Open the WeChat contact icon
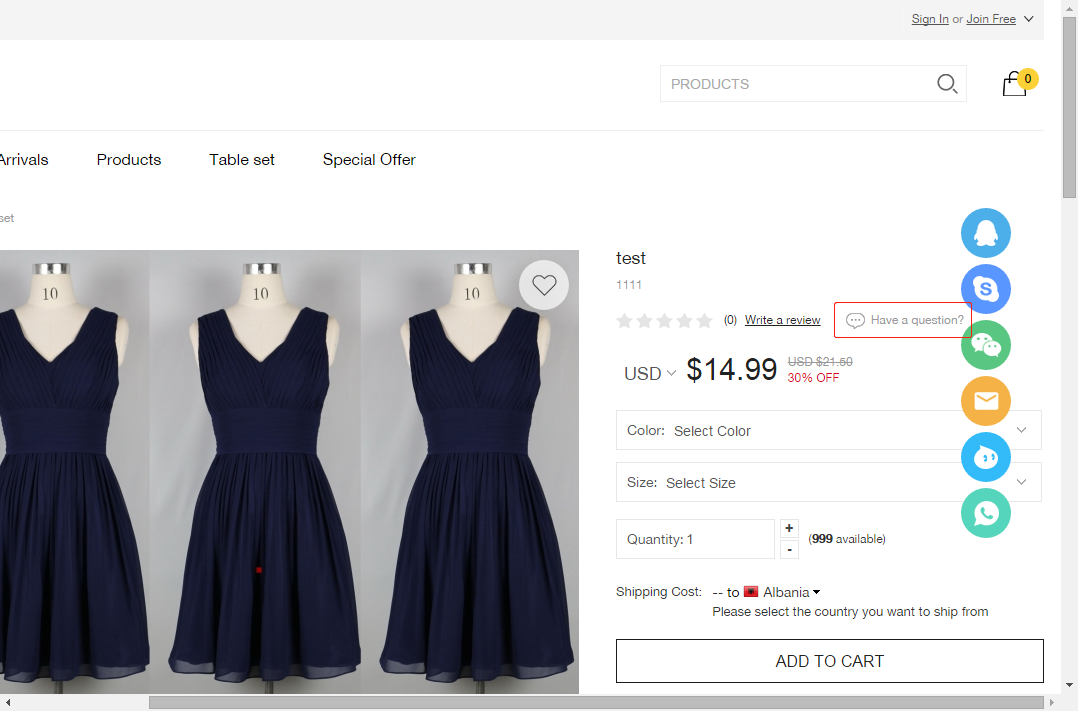Viewport: 1078px width, 711px height. (x=985, y=345)
